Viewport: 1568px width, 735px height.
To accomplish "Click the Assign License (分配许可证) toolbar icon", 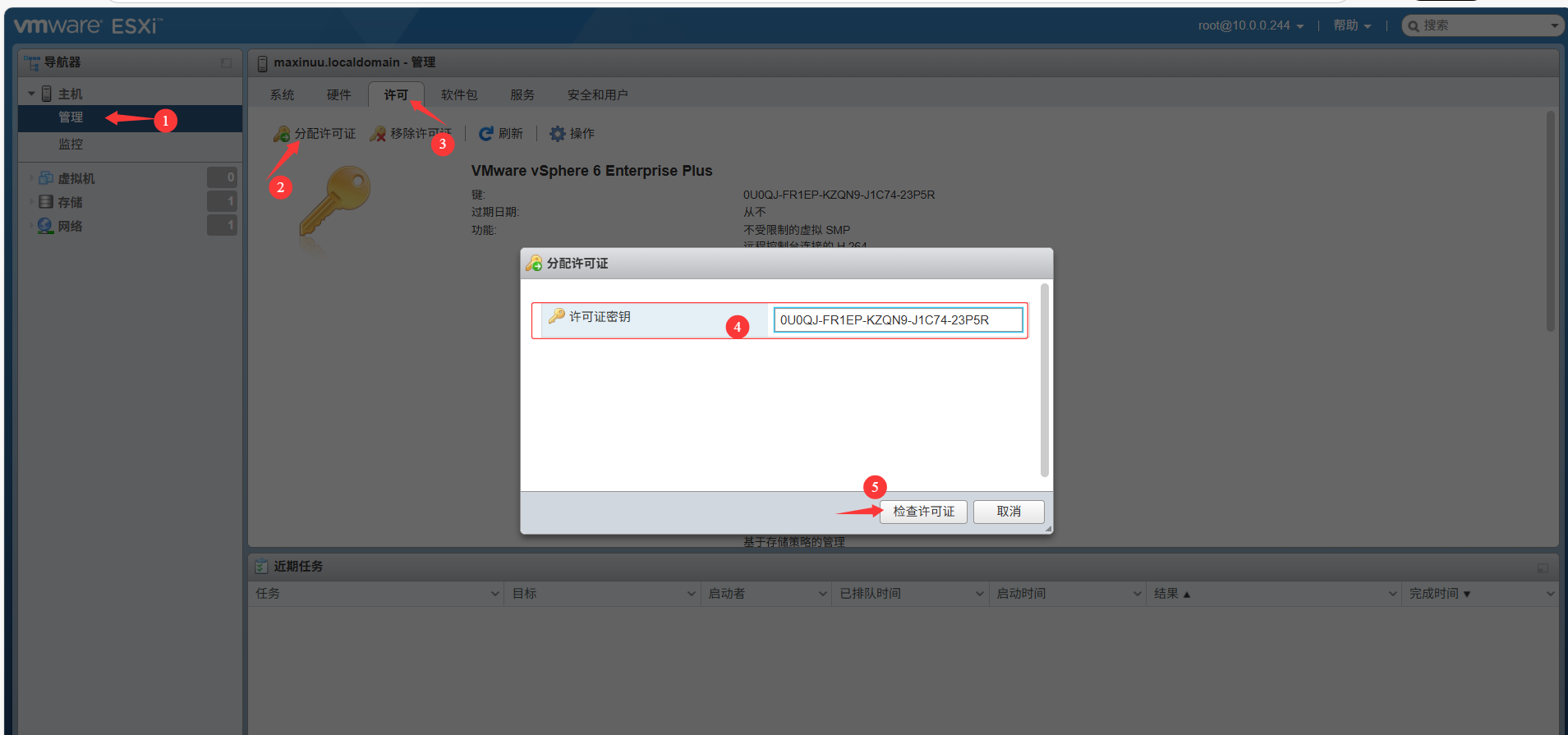I will point(282,134).
